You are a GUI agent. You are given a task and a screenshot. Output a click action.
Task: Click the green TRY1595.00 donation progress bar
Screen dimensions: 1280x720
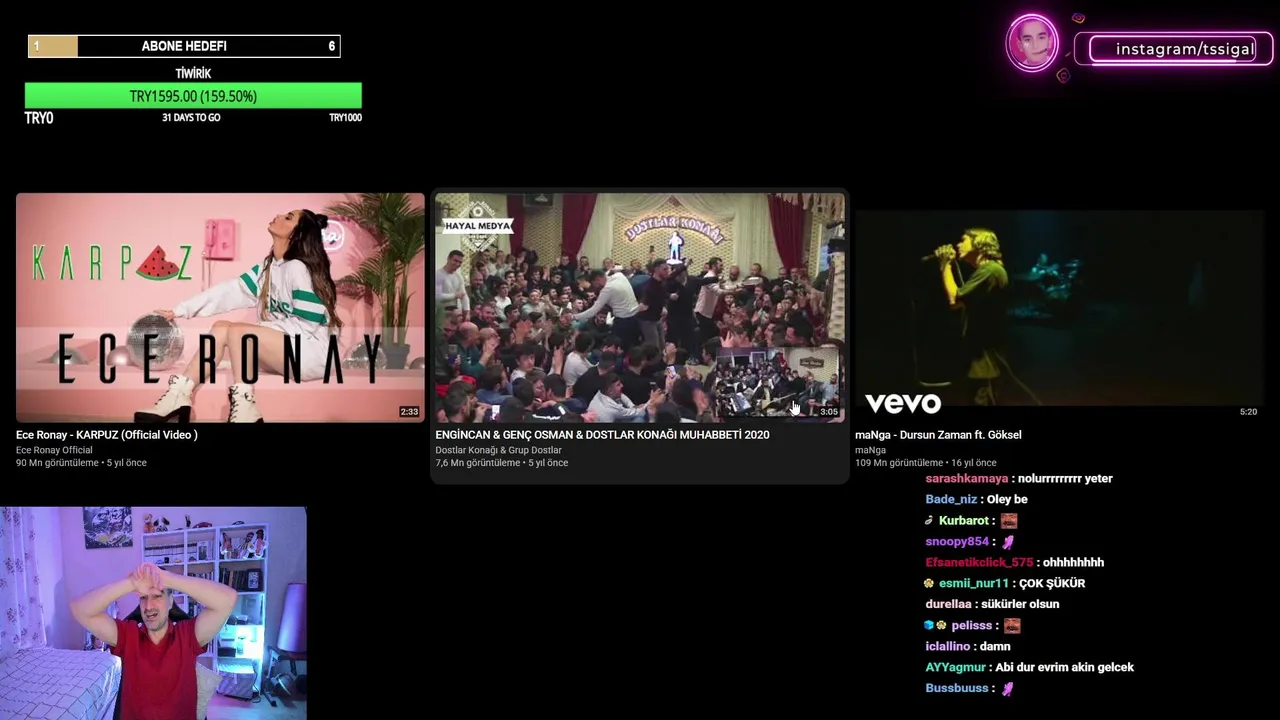pyautogui.click(x=193, y=96)
